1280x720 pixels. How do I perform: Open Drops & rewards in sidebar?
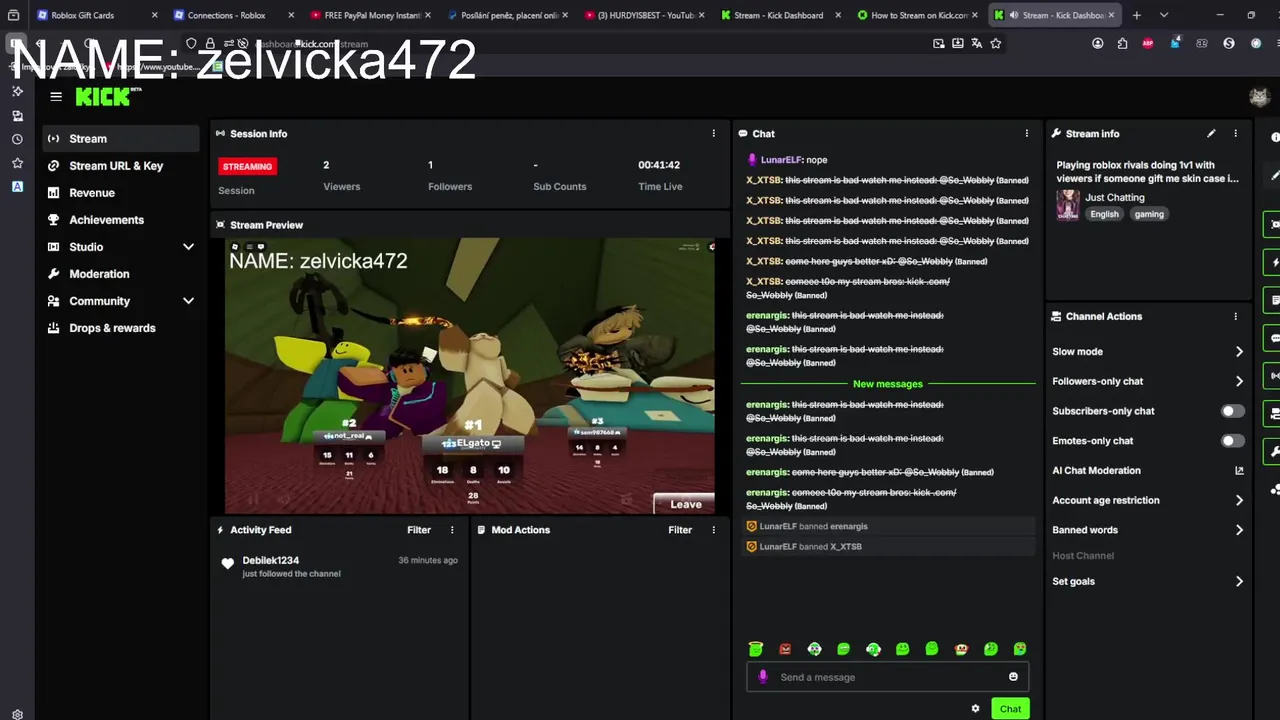(121, 328)
